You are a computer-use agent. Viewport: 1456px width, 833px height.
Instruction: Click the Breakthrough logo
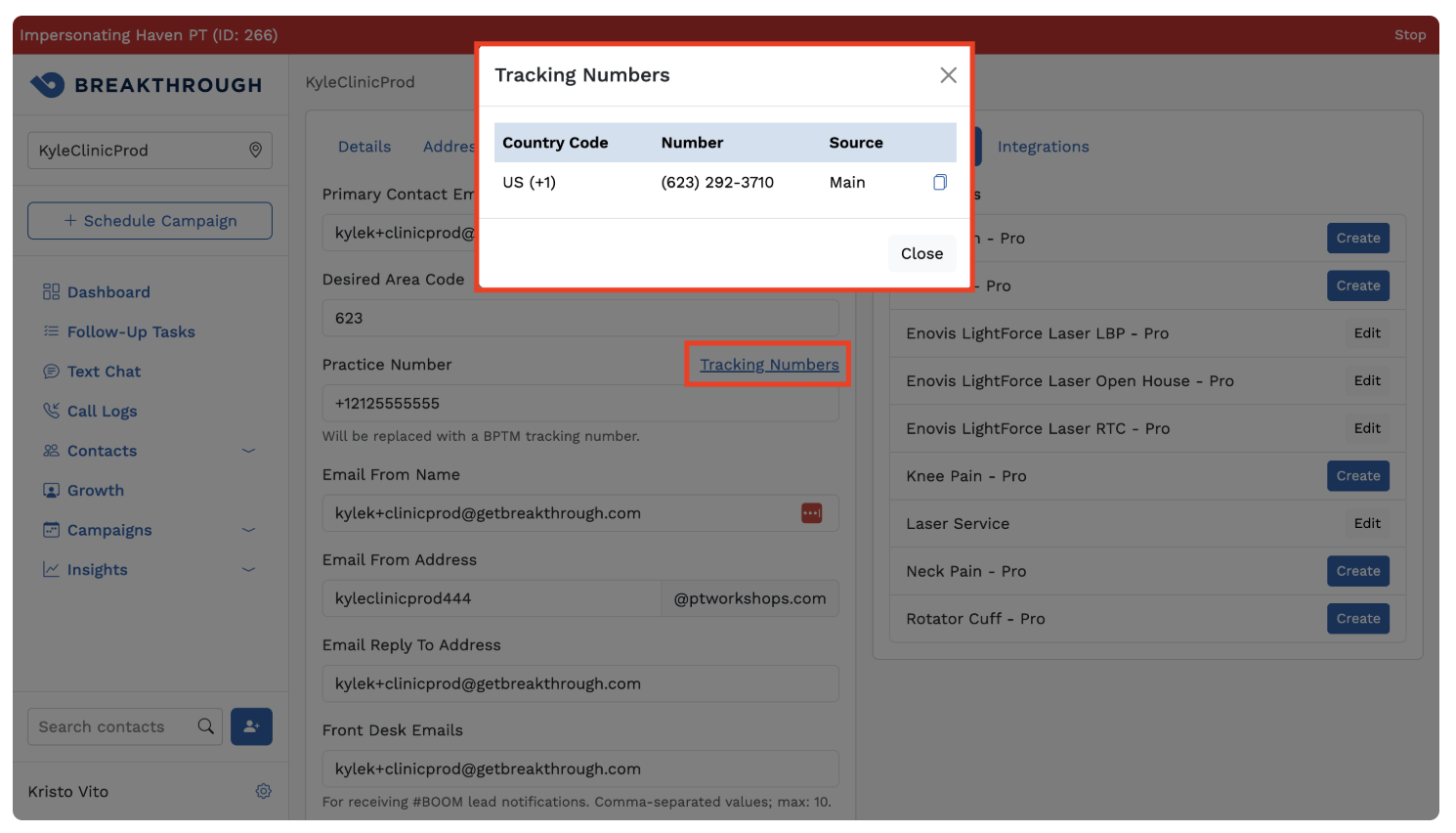coord(147,85)
